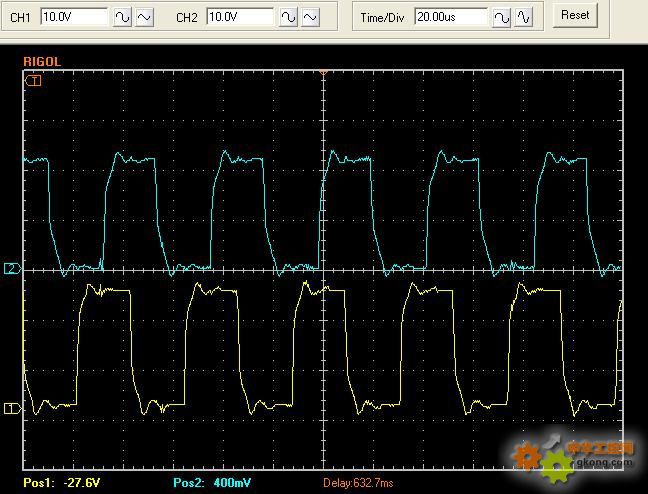
Task: Click the orange trigger position marker at top center
Action: [323, 72]
